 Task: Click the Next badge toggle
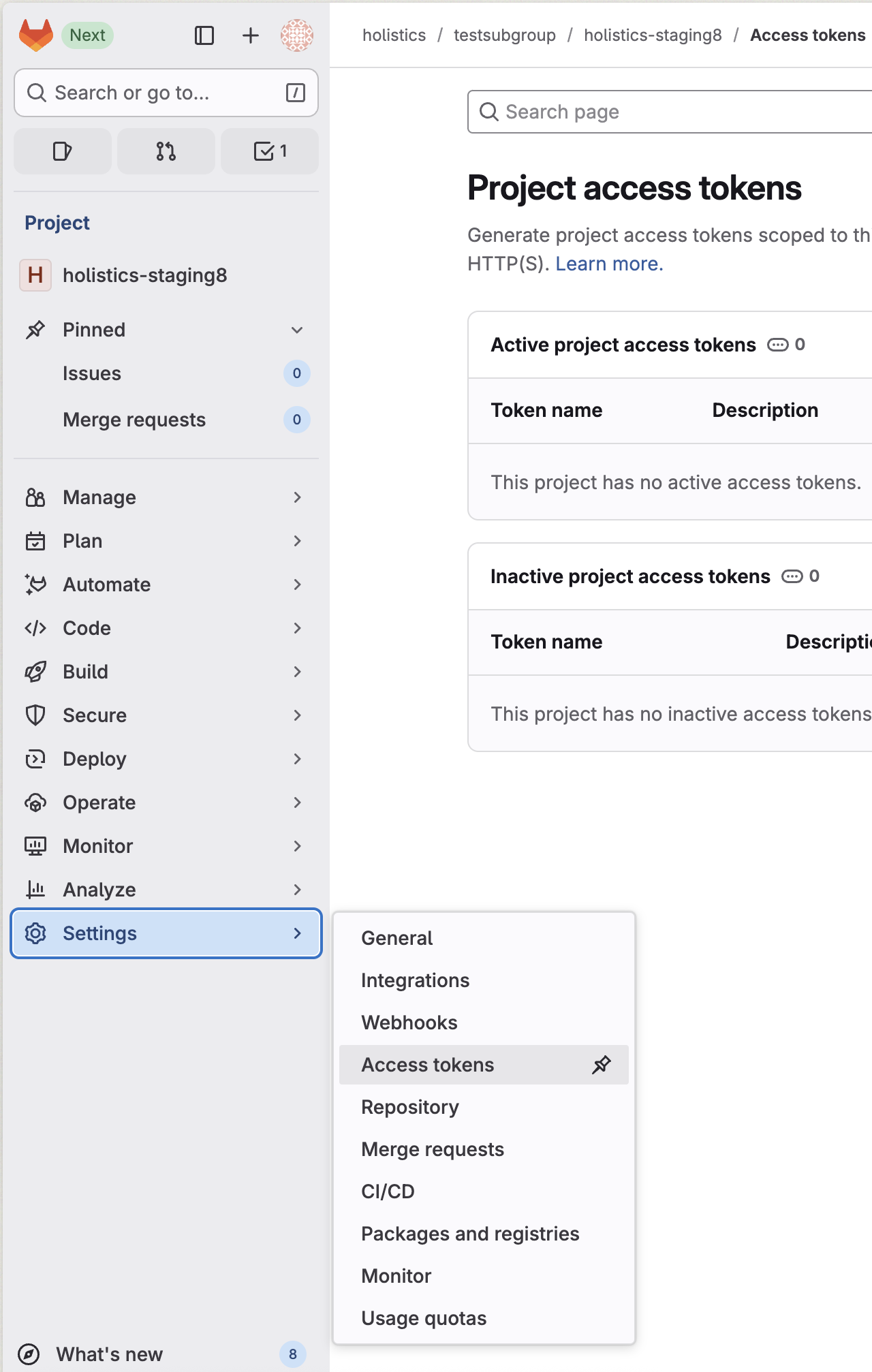click(x=87, y=35)
